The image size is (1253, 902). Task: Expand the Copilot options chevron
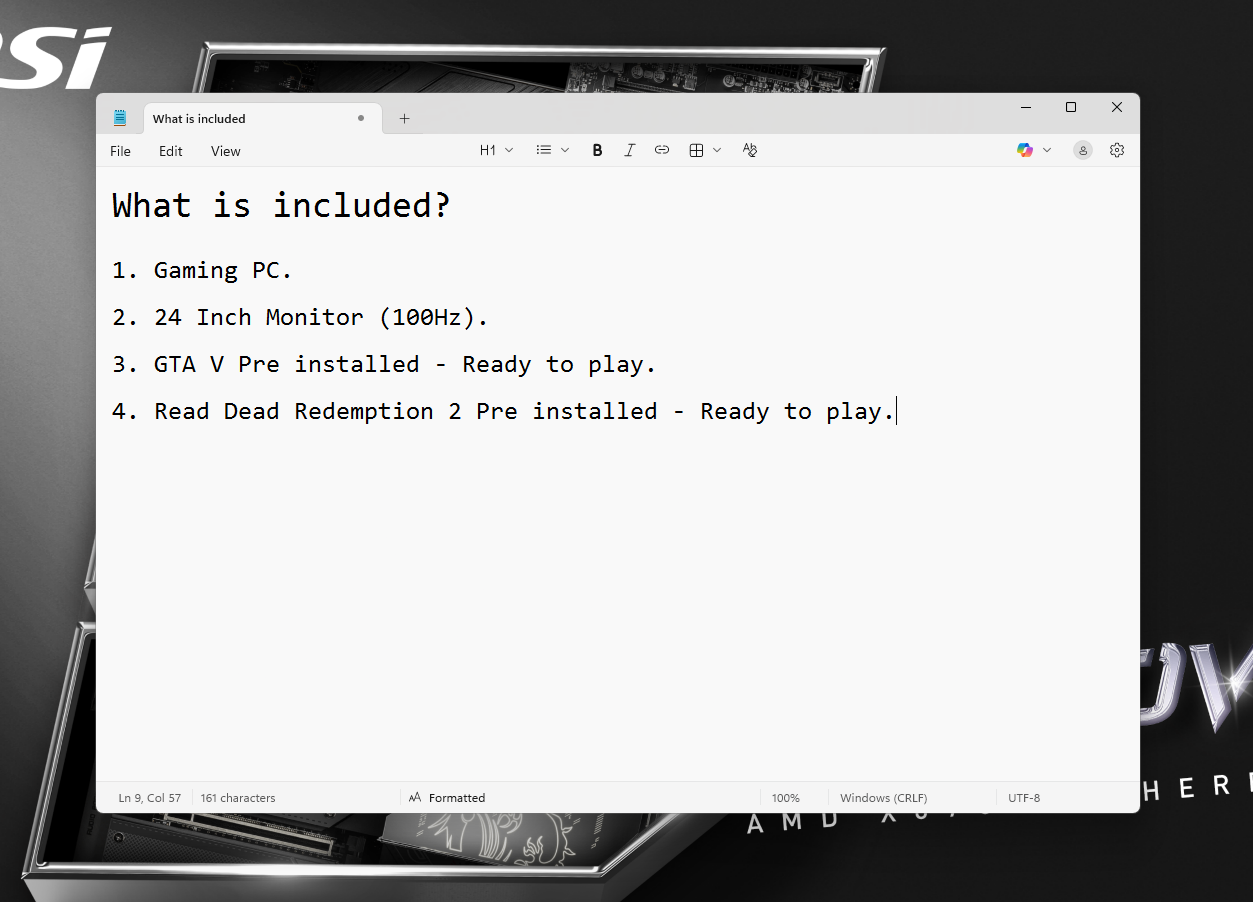[1047, 150]
